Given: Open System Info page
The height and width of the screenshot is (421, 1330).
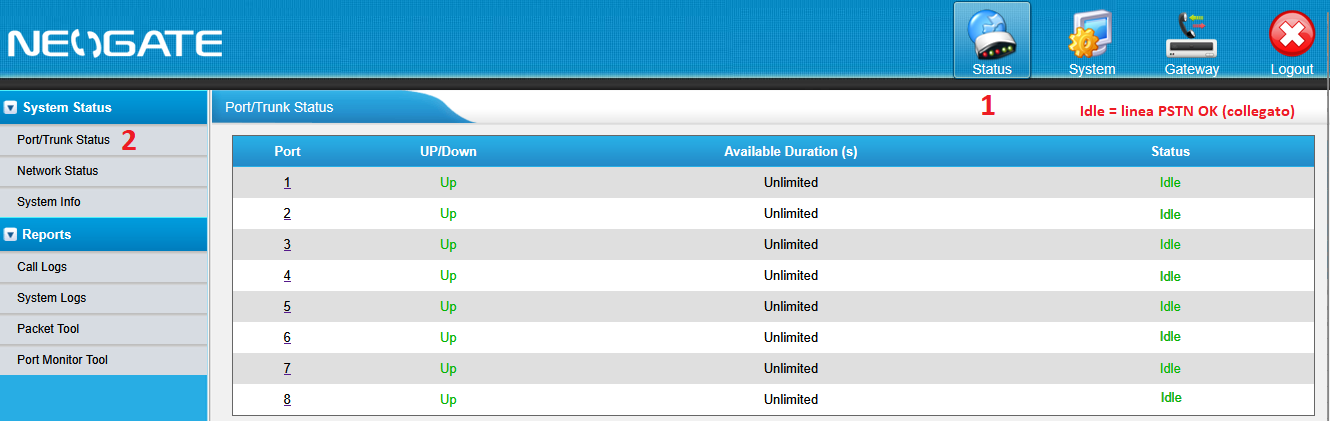Looking at the screenshot, I should click(49, 202).
